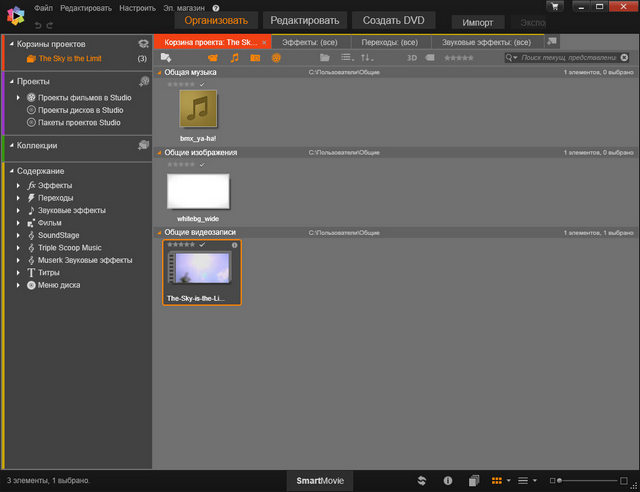The width and height of the screenshot is (640, 492).
Task: Click the SmartMovie button
Action: coord(319,481)
